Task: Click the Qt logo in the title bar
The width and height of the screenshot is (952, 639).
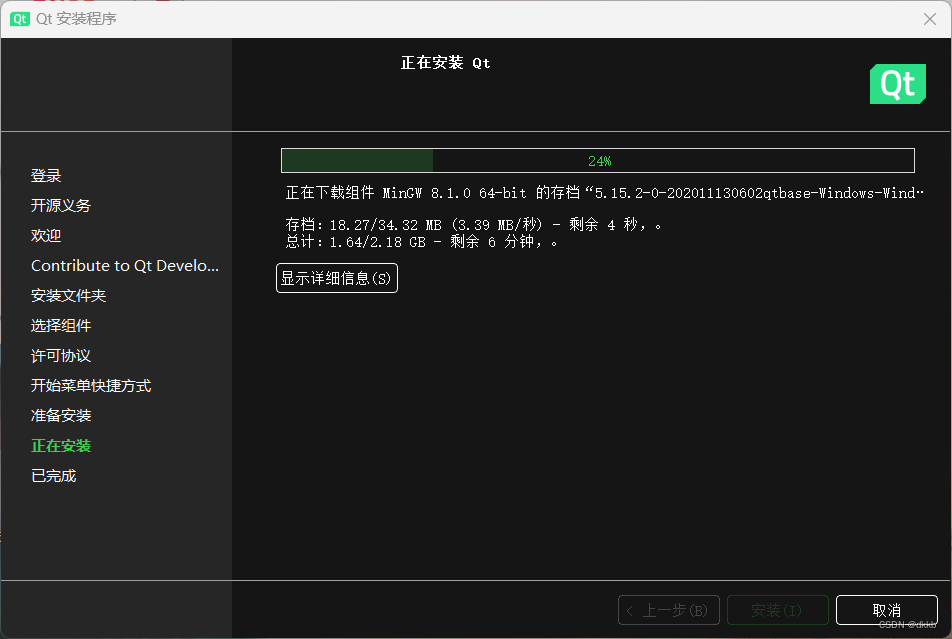Action: tap(19, 19)
